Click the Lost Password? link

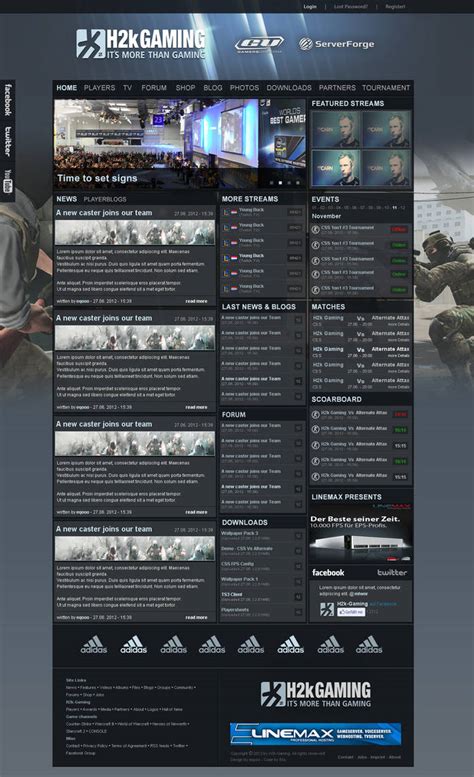pos(351,7)
